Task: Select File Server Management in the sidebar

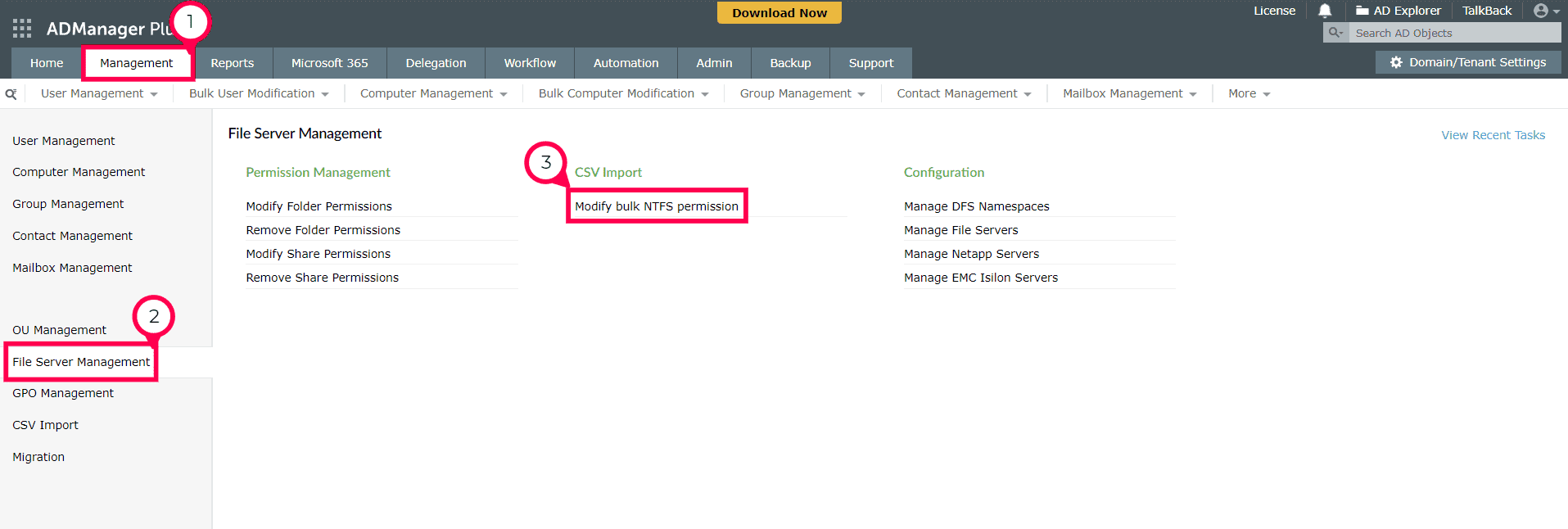Action: click(81, 362)
